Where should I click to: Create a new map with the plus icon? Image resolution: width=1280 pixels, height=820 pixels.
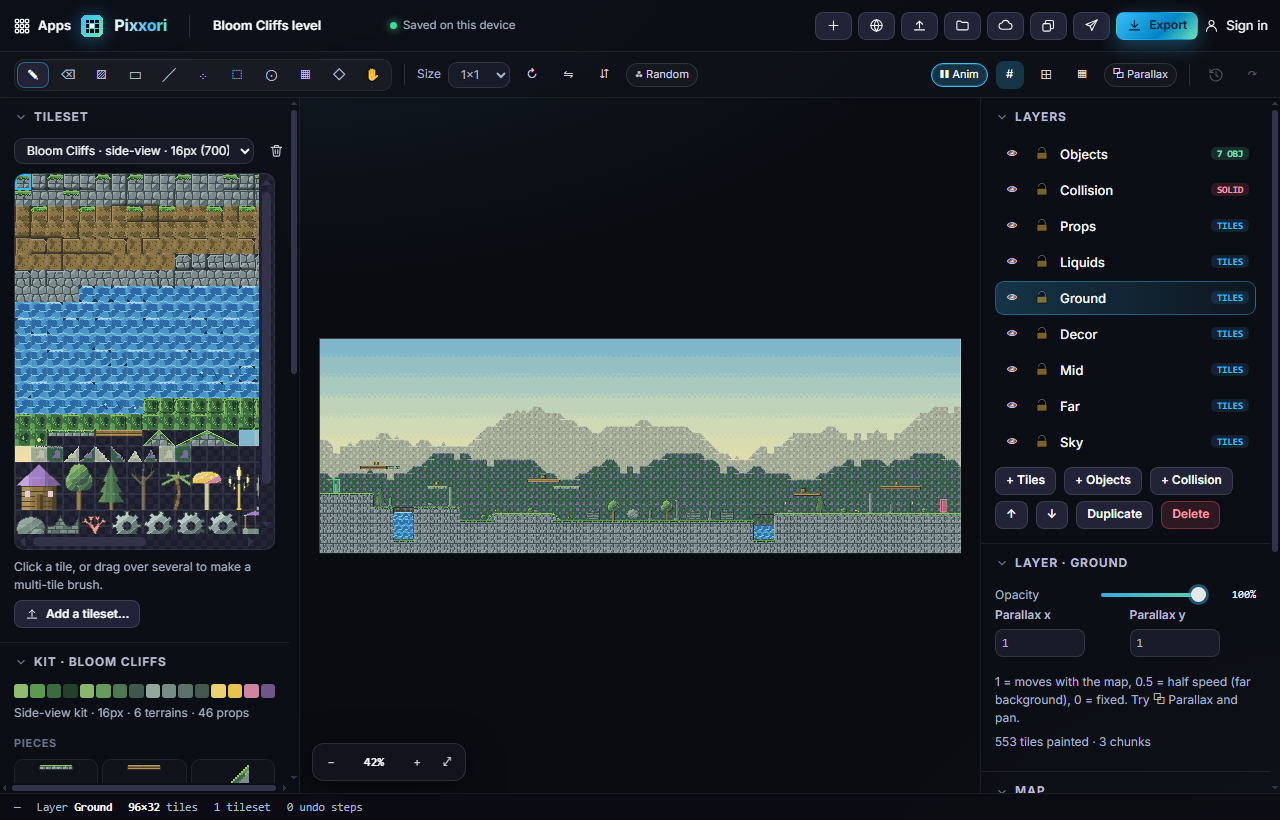(833, 26)
